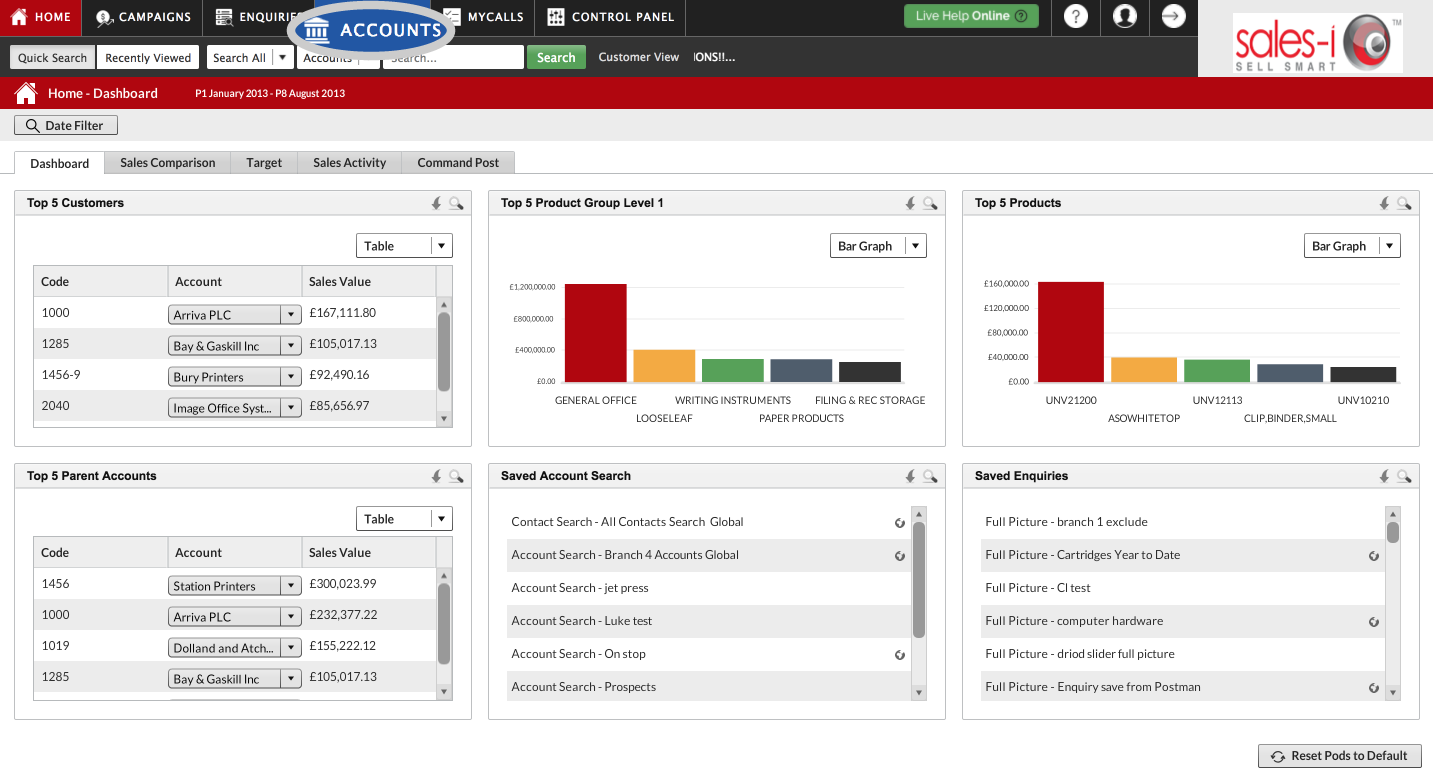Click magnifier icon on Top 5 Customers pod
The width and height of the screenshot is (1433, 780).
click(456, 203)
